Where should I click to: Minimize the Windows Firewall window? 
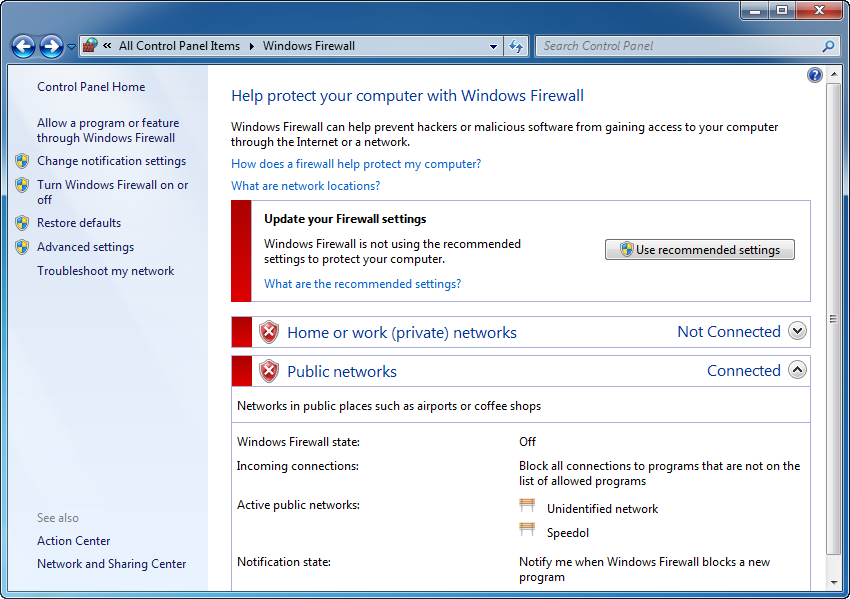[x=755, y=10]
